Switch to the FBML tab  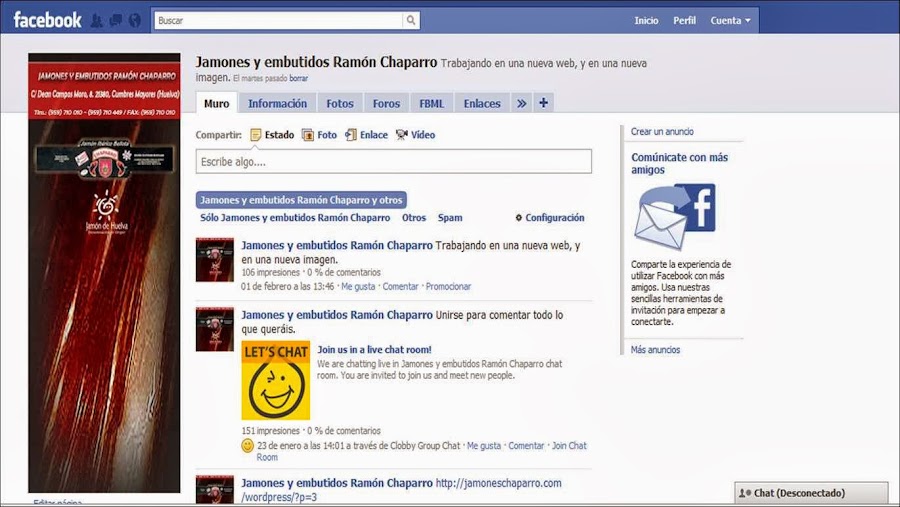pyautogui.click(x=432, y=103)
